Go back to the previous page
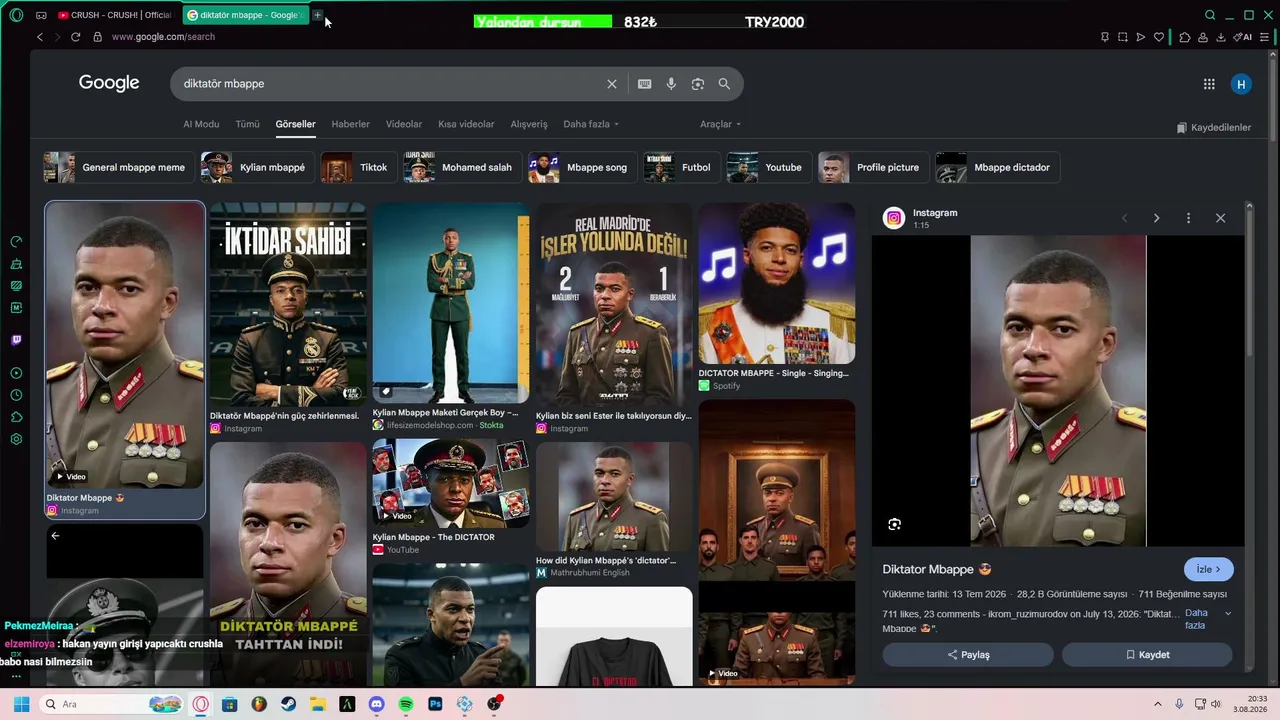 click(40, 37)
